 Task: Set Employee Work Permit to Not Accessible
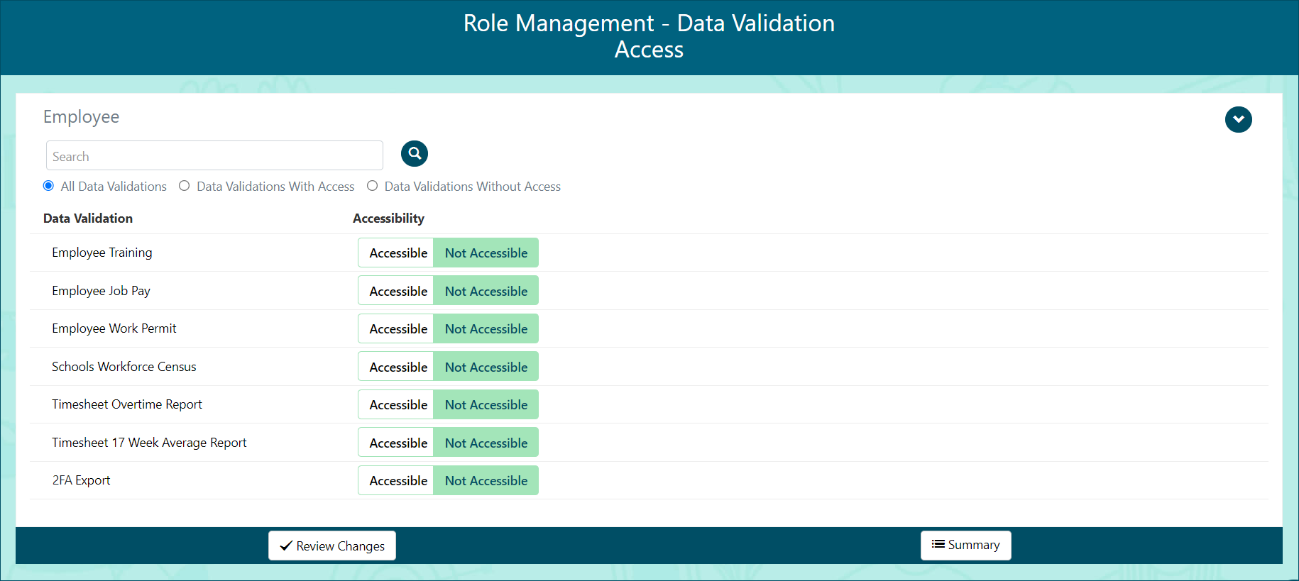pyautogui.click(x=486, y=329)
